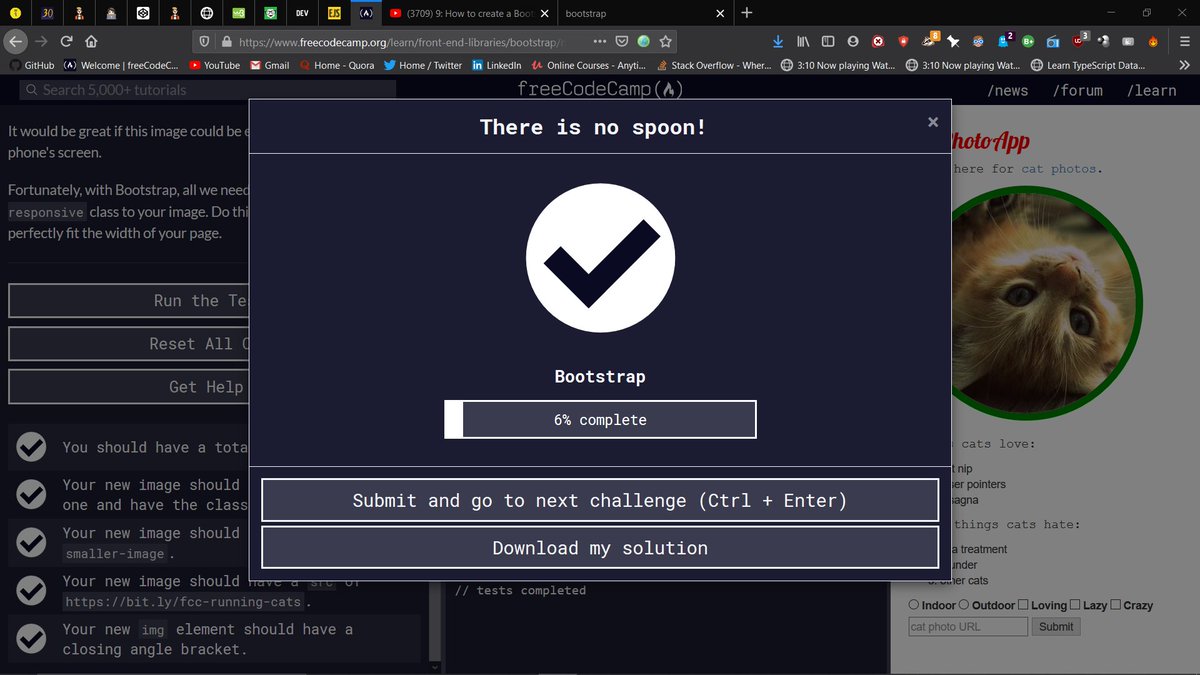Click the Get Help button
The width and height of the screenshot is (1200, 675).
pyautogui.click(x=128, y=387)
